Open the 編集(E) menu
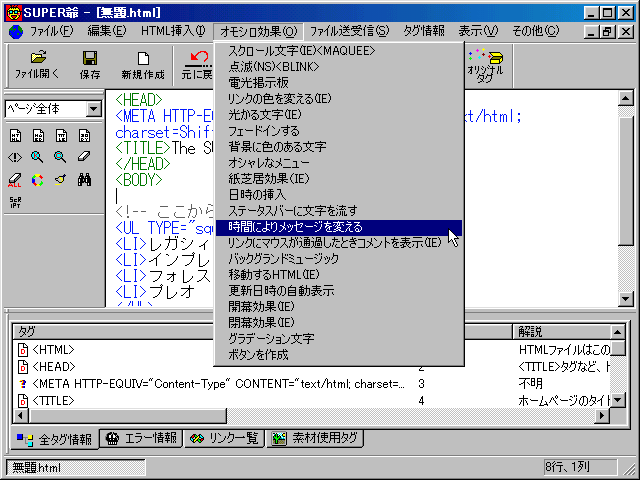 [x=107, y=31]
